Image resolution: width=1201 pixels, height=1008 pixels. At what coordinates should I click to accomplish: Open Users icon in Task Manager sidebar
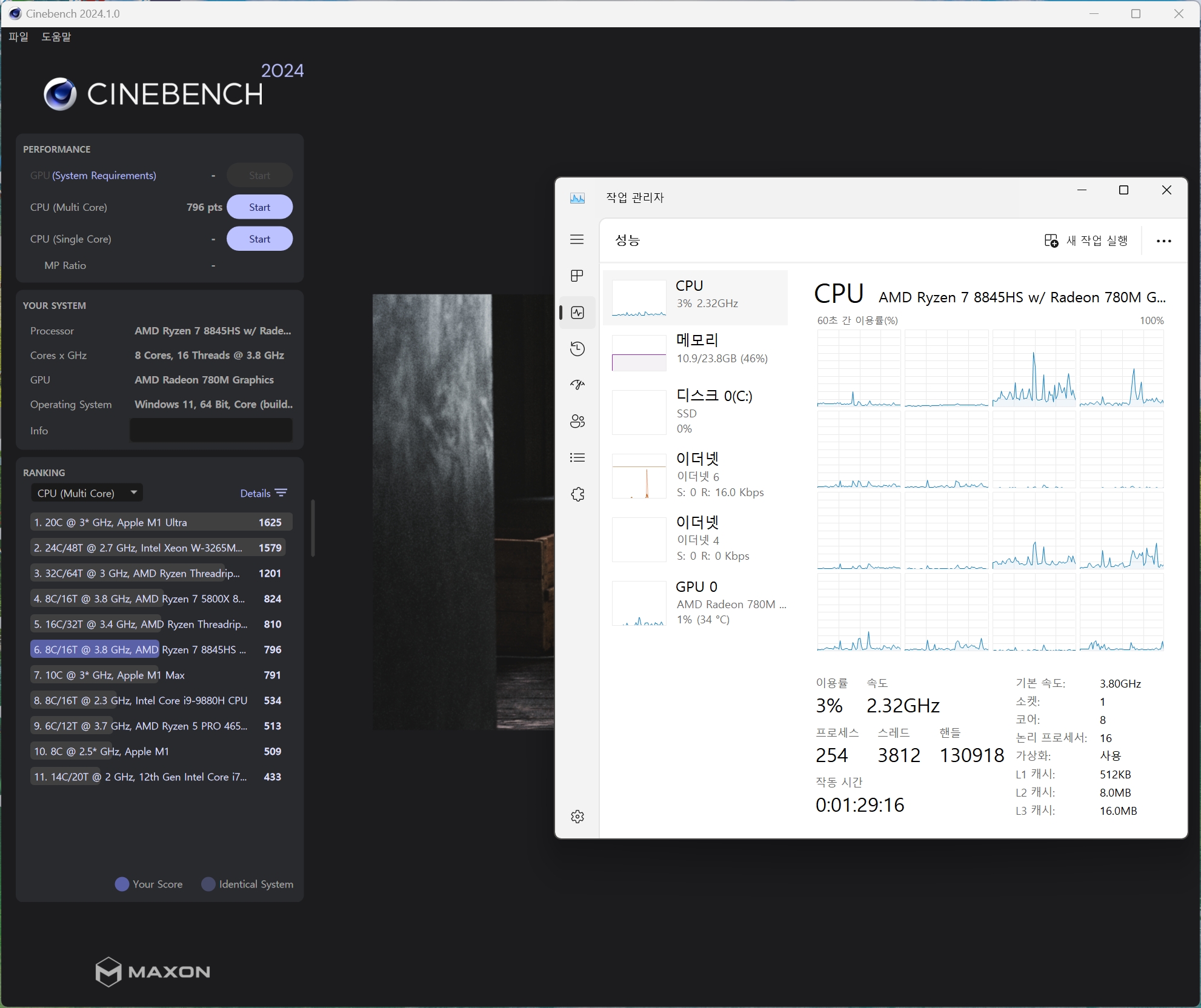pos(577,422)
